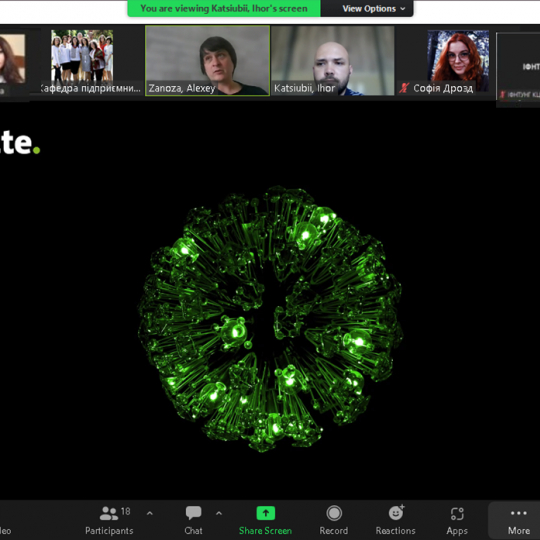Image resolution: width=540 pixels, height=540 pixels.
Task: Click the Zanoza, Alexey name label
Action: 181,89
